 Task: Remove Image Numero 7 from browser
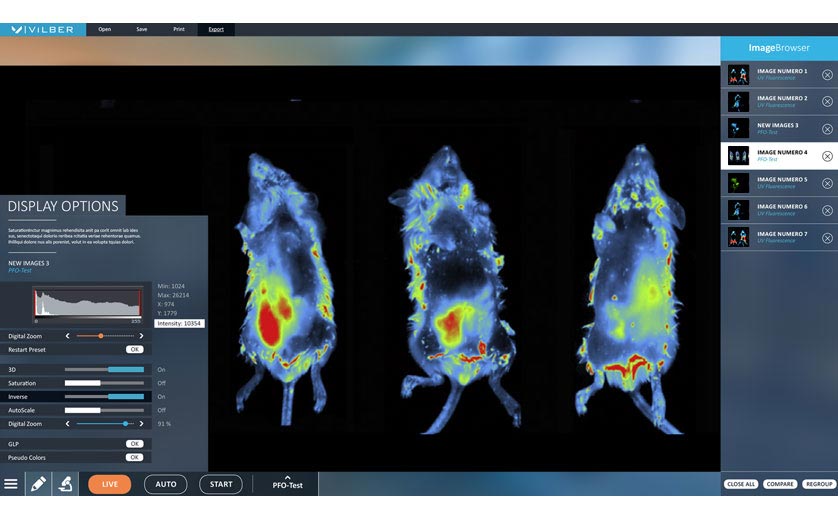827,237
